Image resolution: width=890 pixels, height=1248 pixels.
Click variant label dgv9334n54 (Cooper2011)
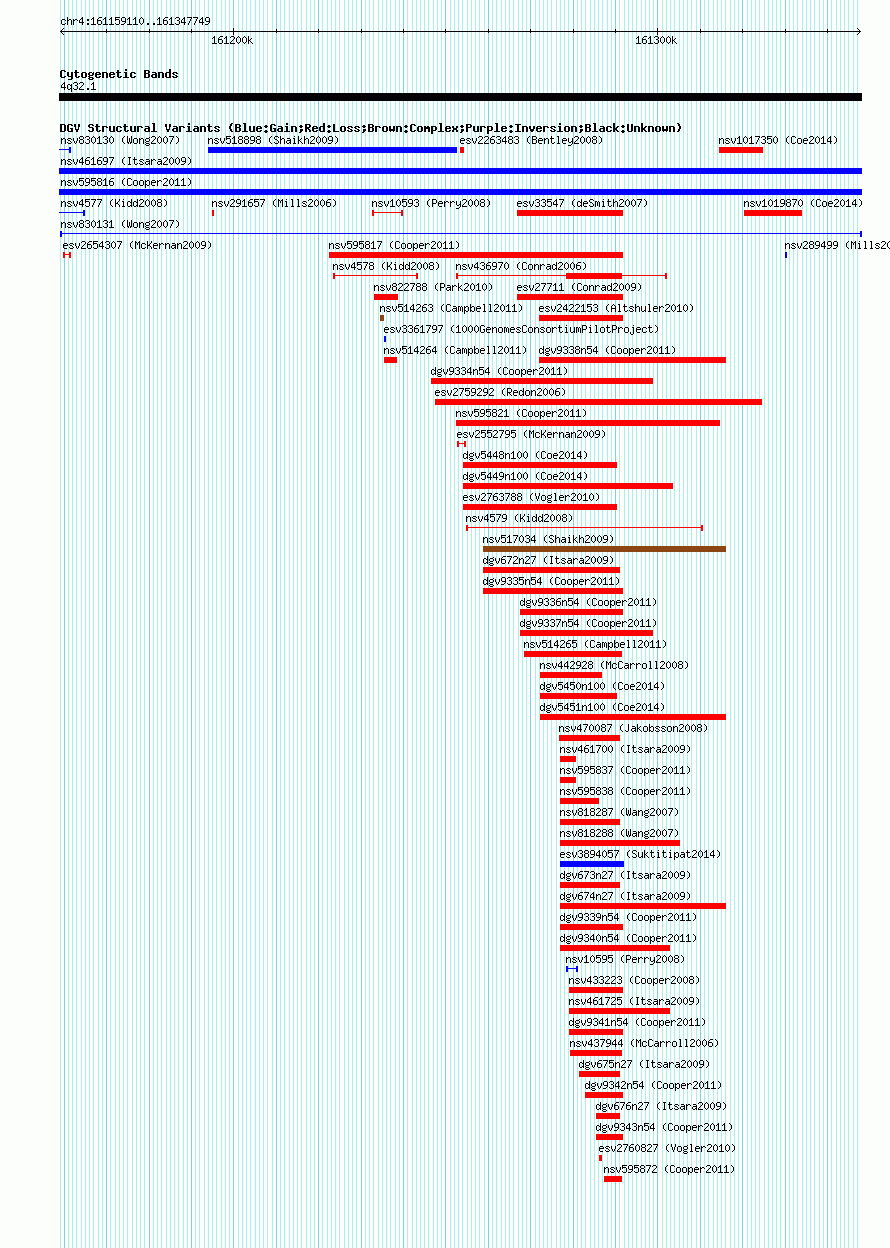click(499, 371)
